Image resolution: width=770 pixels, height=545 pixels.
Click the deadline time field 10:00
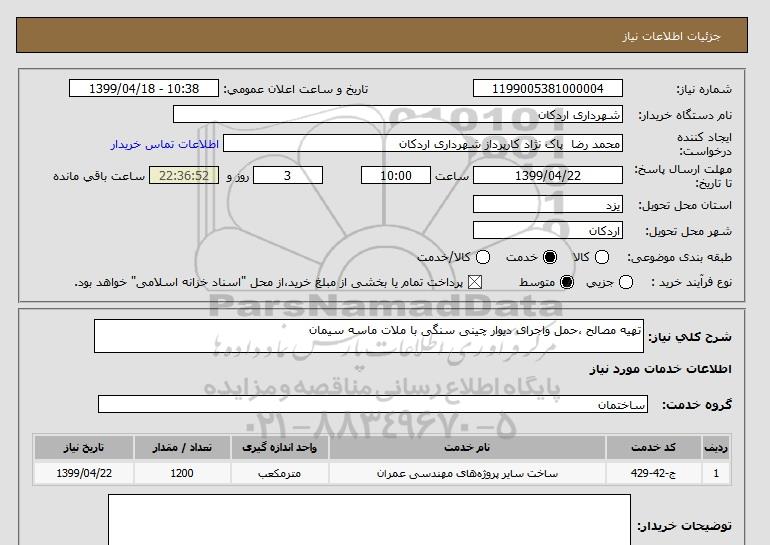pyautogui.click(x=396, y=175)
